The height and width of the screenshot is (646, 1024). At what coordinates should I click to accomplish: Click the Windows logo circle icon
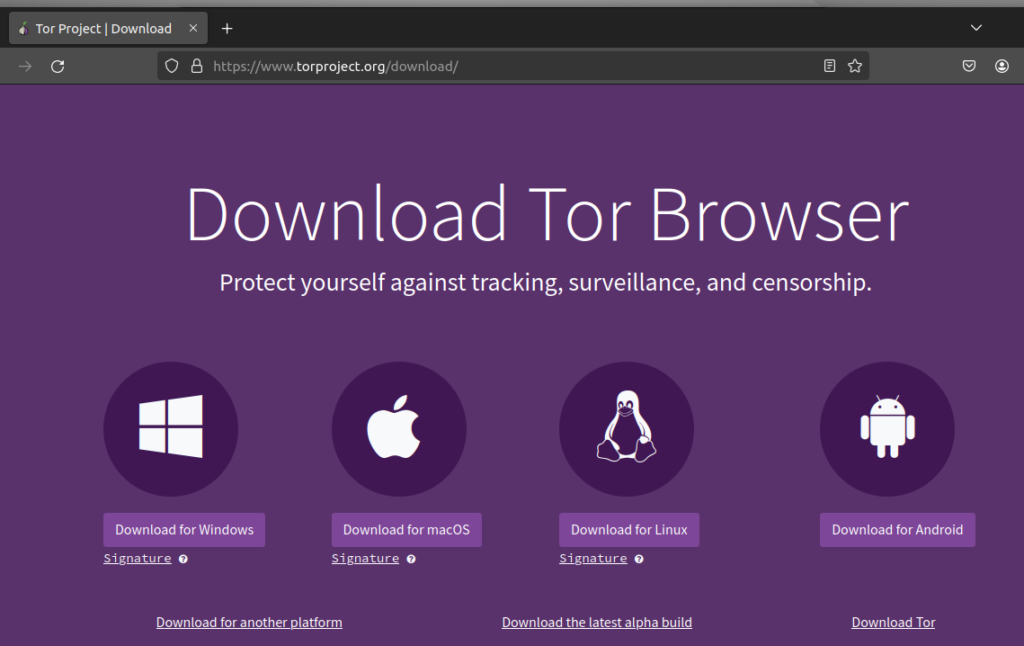click(x=170, y=428)
